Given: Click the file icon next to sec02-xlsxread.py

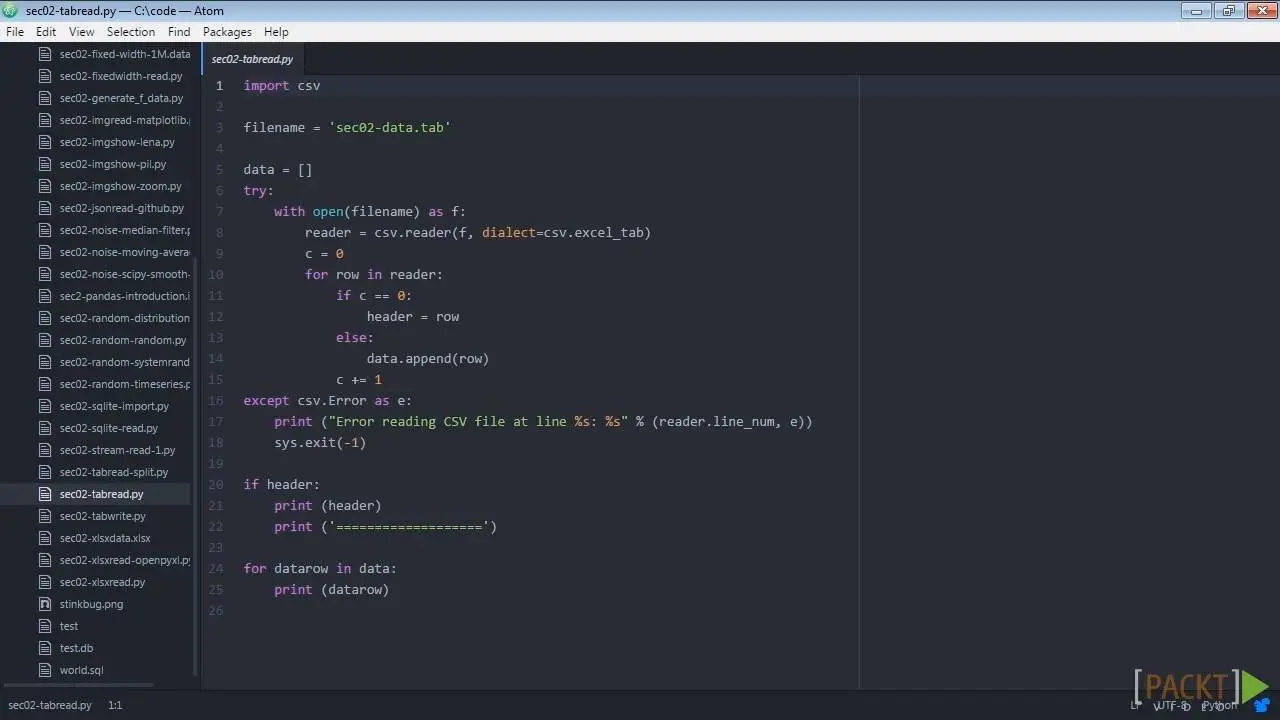Looking at the screenshot, I should (44, 582).
